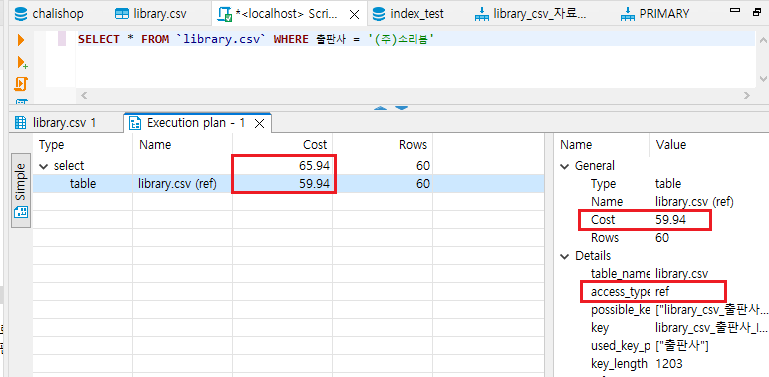Click the library.csv (ref) name cell
This screenshot has height=377, width=769.
(178, 184)
